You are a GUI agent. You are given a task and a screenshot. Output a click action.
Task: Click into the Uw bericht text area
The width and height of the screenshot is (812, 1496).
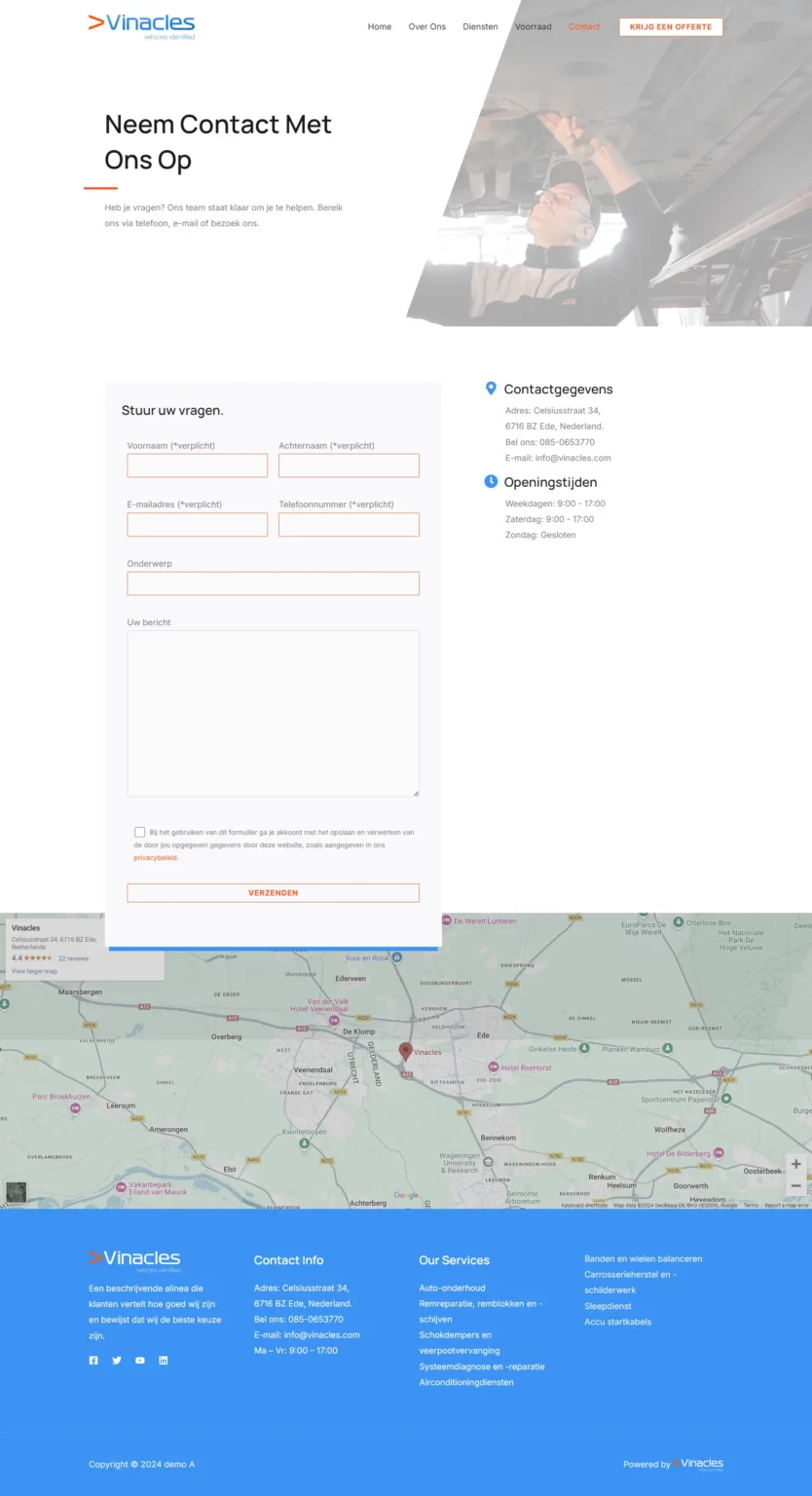coord(274,714)
